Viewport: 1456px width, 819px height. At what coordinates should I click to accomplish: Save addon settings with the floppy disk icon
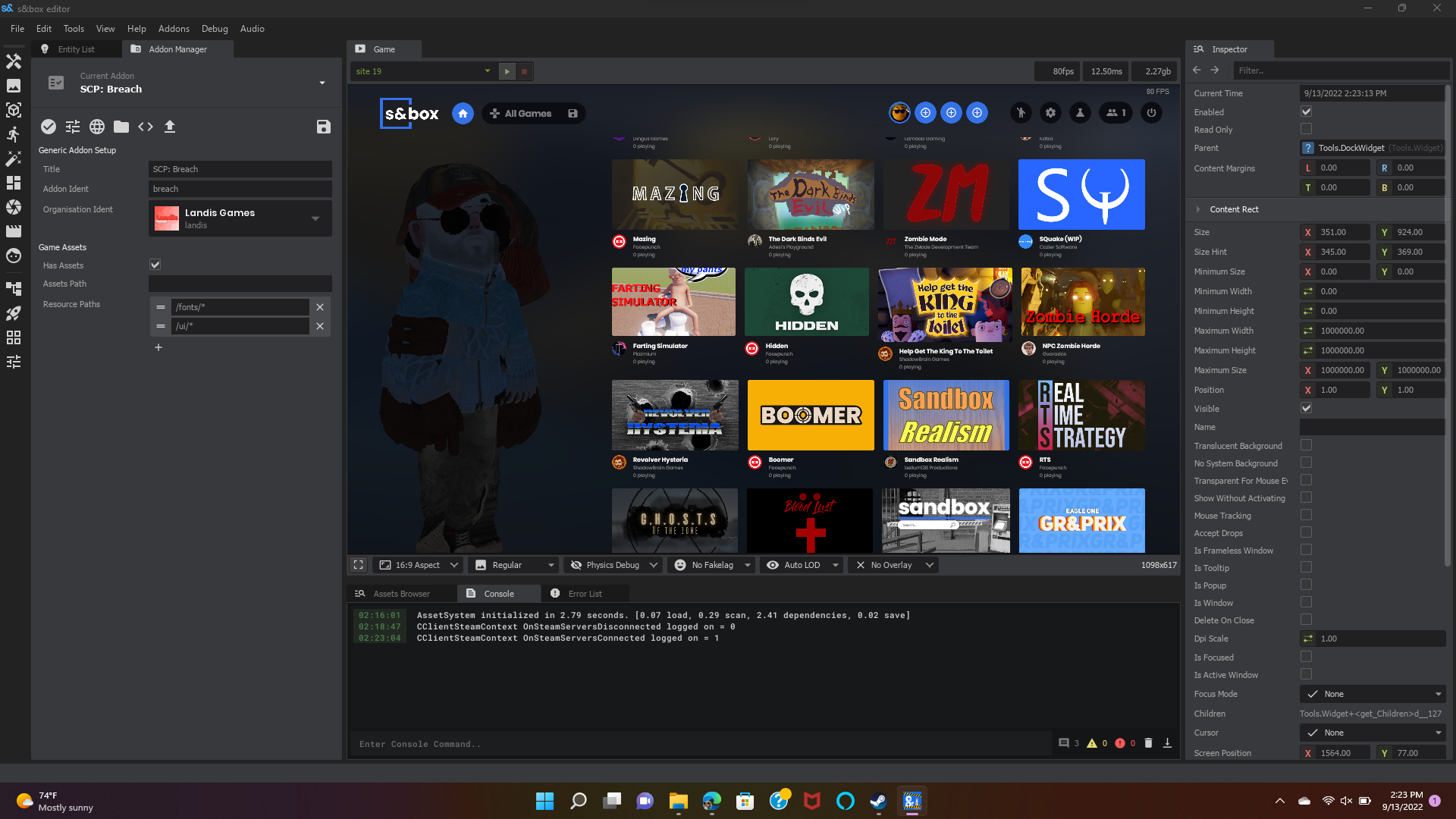[x=324, y=127]
